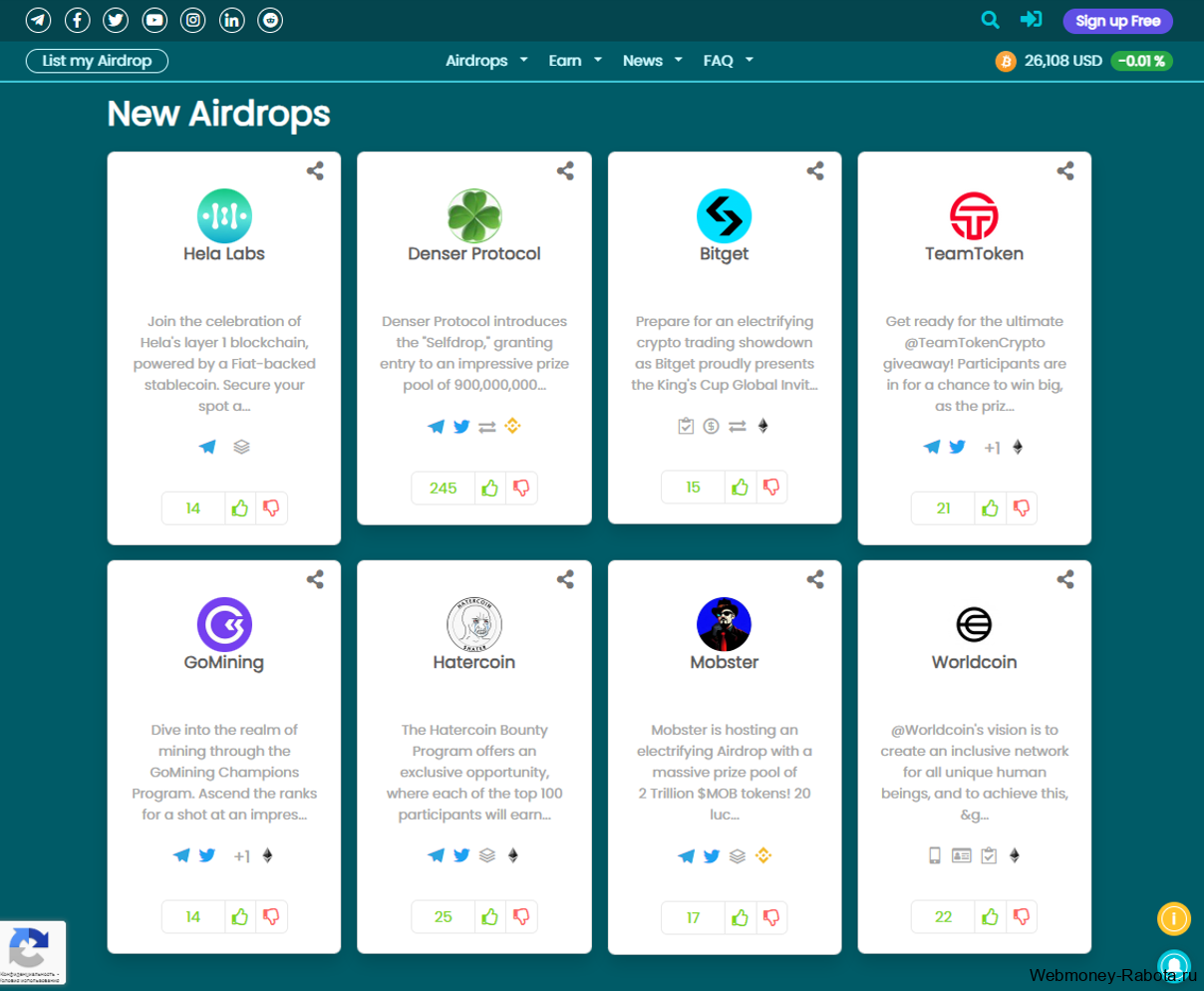Screen dimensions: 1204x991
Task: Click the Denser Protocol clover logo
Action: [474, 215]
